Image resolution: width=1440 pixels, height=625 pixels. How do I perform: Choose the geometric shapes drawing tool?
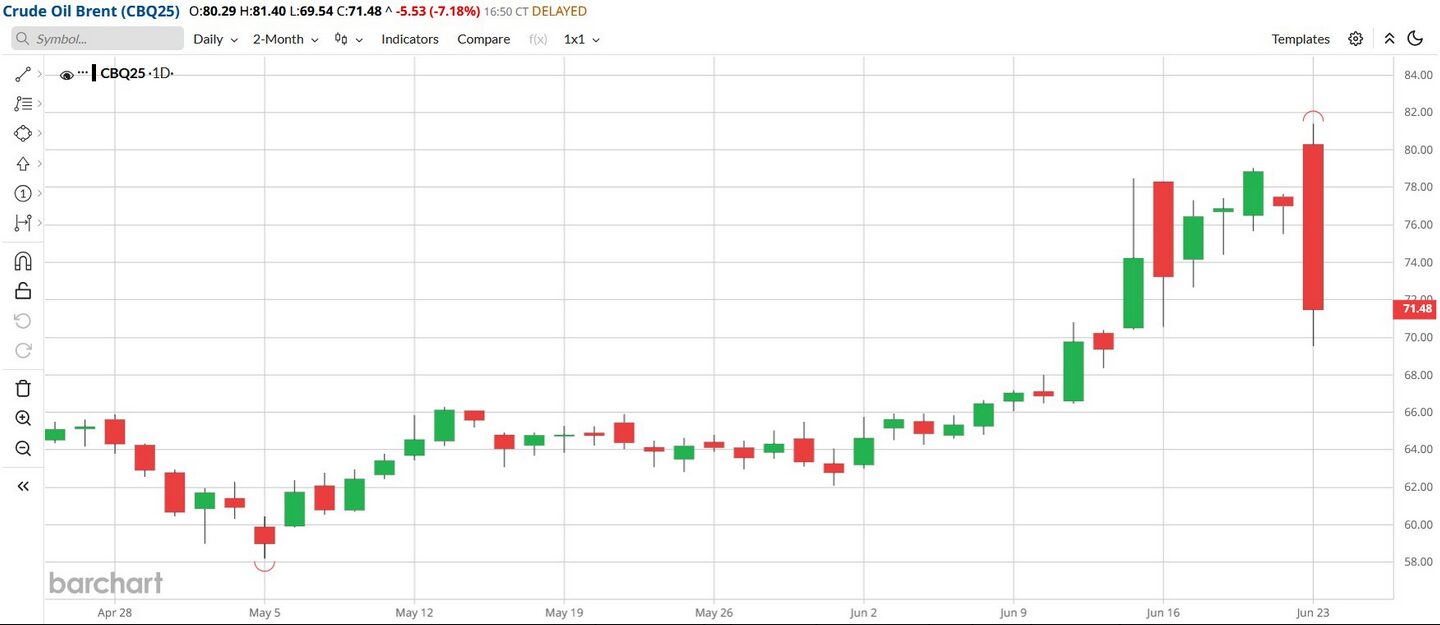pos(23,133)
